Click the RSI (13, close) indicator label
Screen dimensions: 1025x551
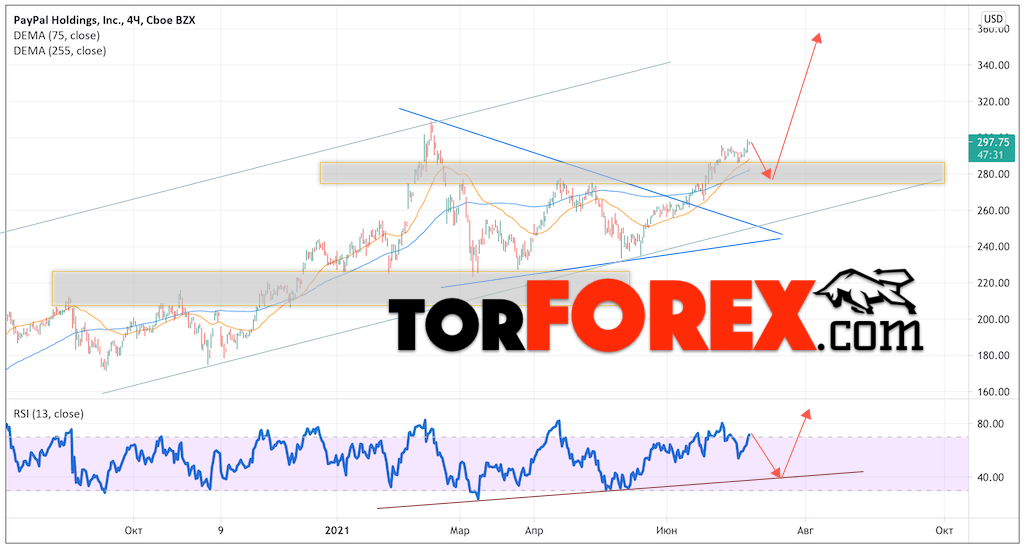pyautogui.click(x=48, y=414)
